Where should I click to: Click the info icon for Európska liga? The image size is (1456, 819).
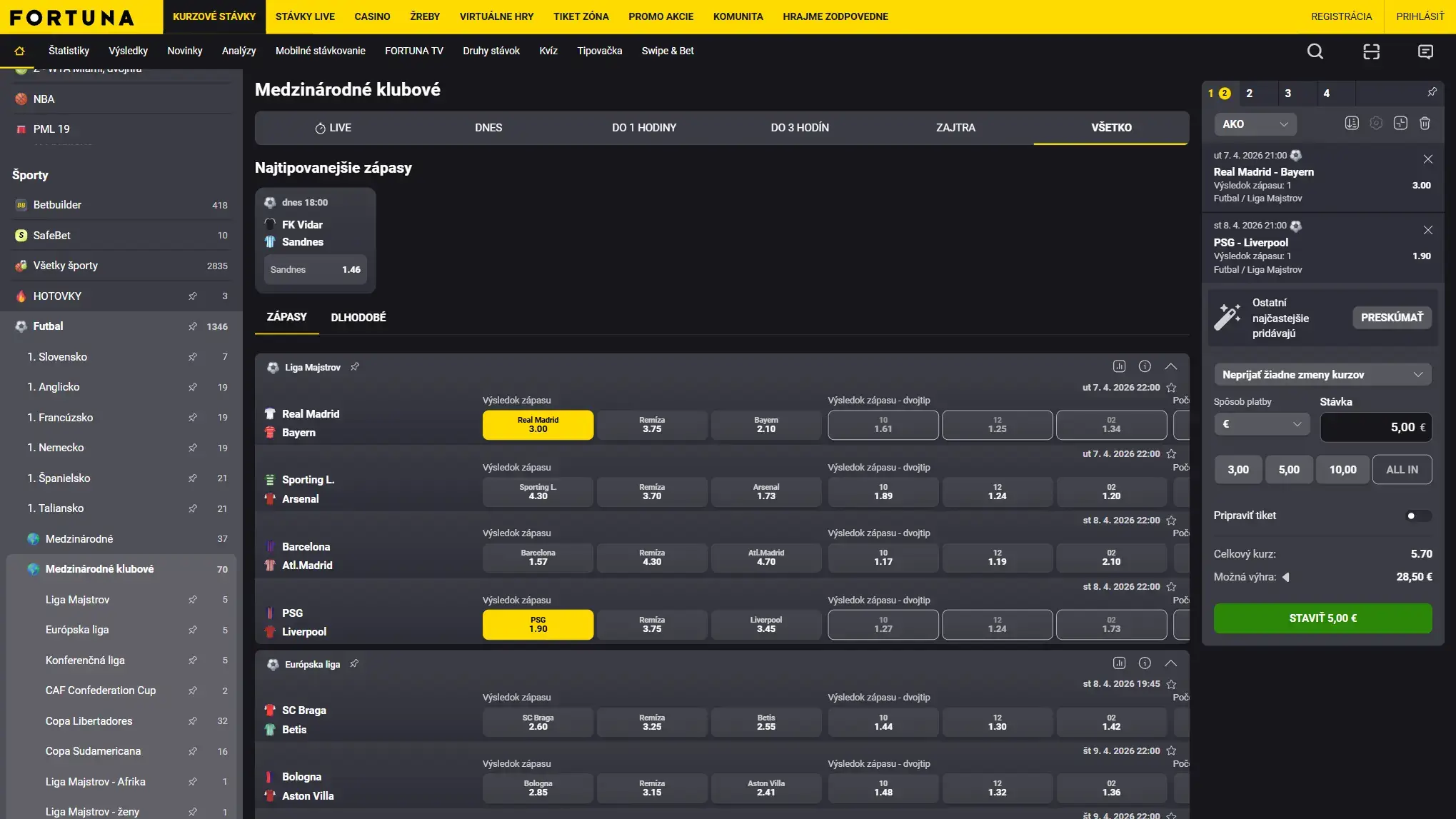point(1145,663)
